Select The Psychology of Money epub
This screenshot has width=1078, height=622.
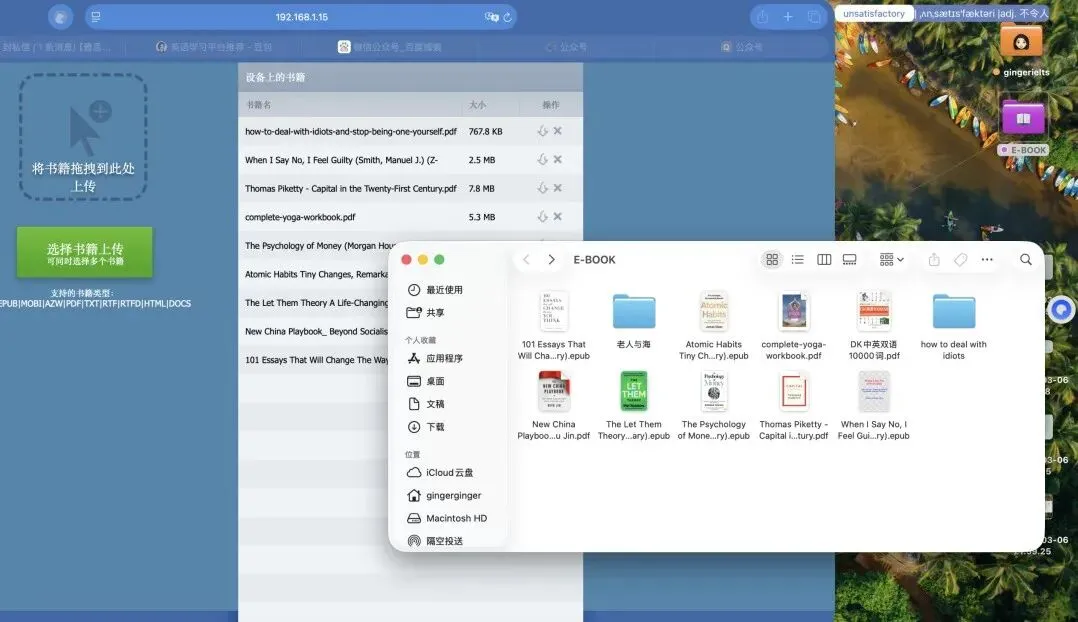(x=714, y=406)
